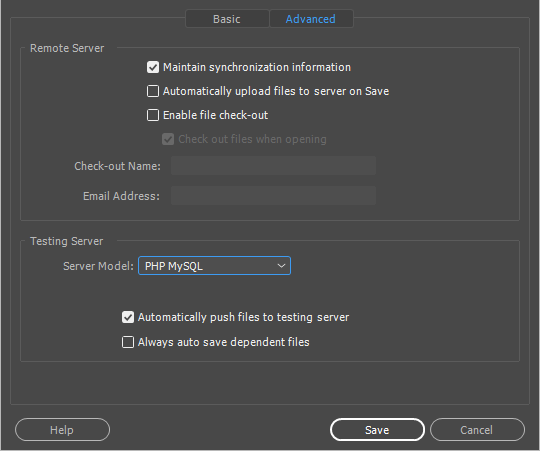The height and width of the screenshot is (451, 540).
Task: Click the Email Address label
Action: [121, 196]
